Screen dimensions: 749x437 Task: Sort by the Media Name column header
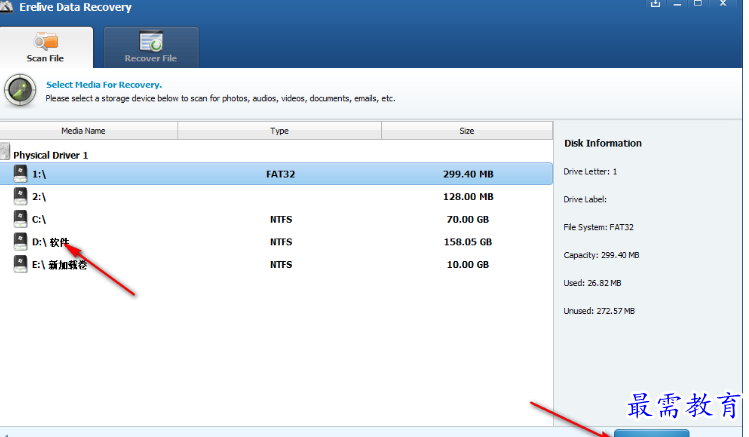pos(88,131)
